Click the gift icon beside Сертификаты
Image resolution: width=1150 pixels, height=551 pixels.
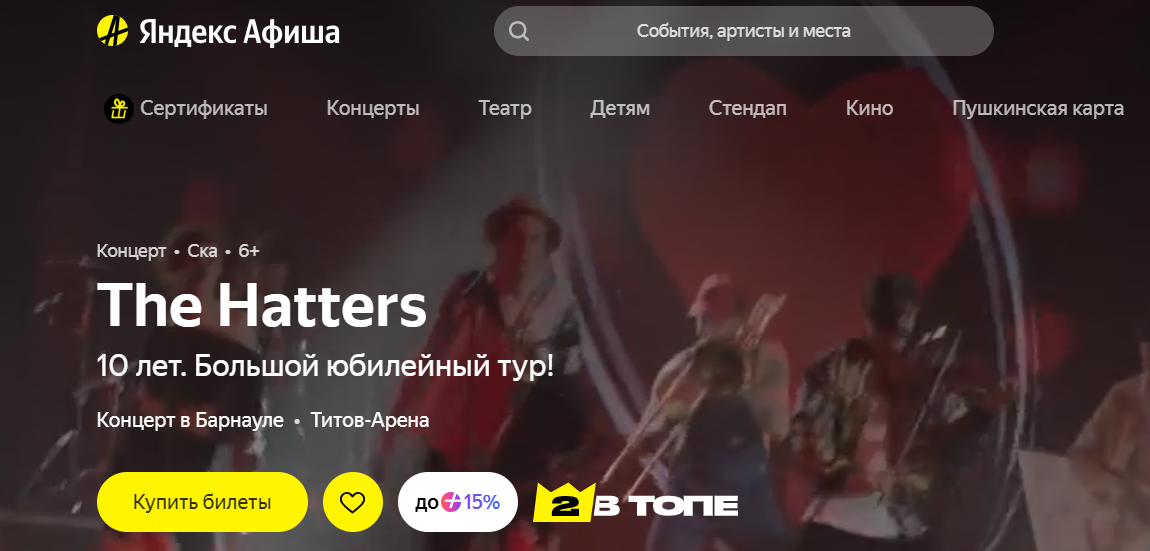pyautogui.click(x=118, y=109)
